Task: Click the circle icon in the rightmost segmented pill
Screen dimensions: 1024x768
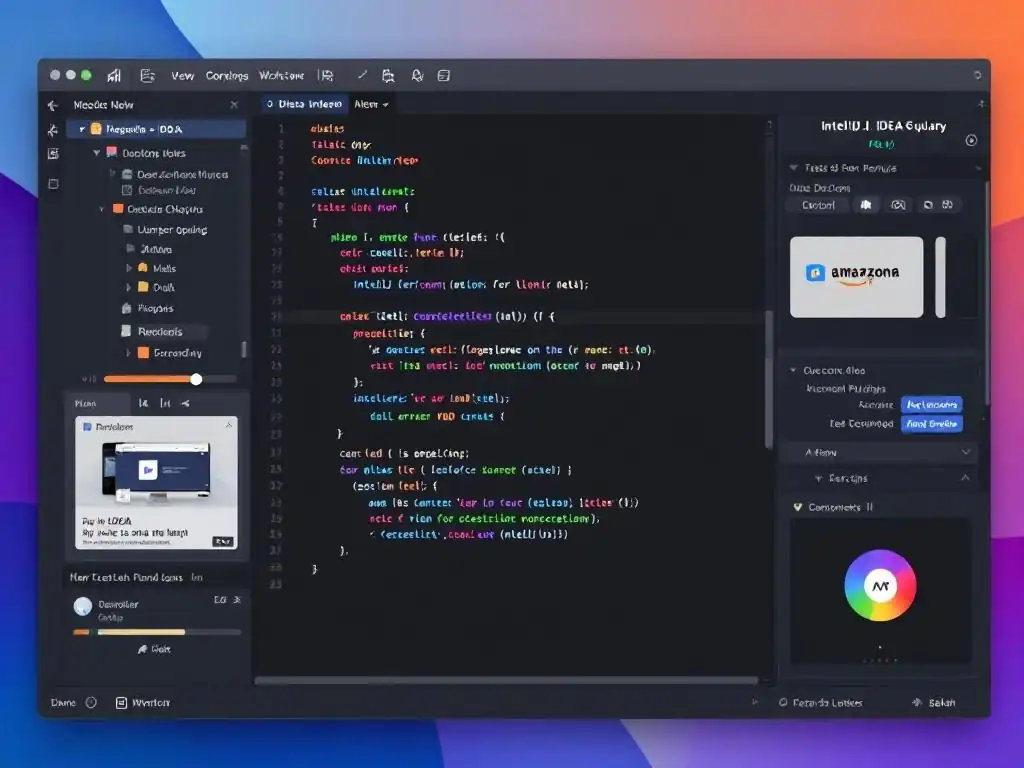Action: coord(928,205)
